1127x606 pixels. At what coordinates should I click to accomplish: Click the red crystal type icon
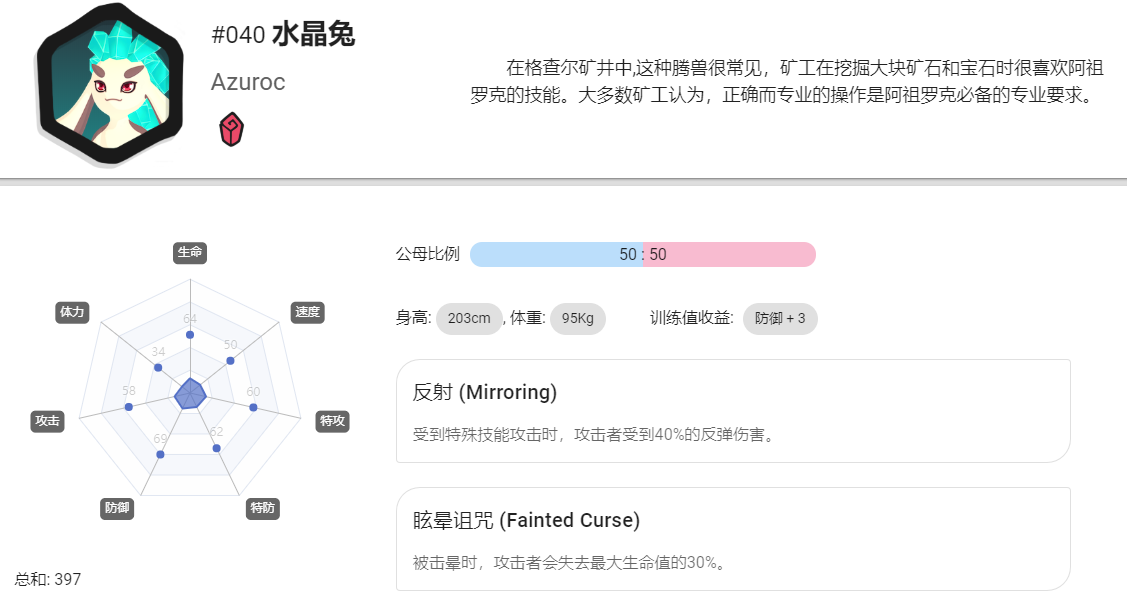231,129
